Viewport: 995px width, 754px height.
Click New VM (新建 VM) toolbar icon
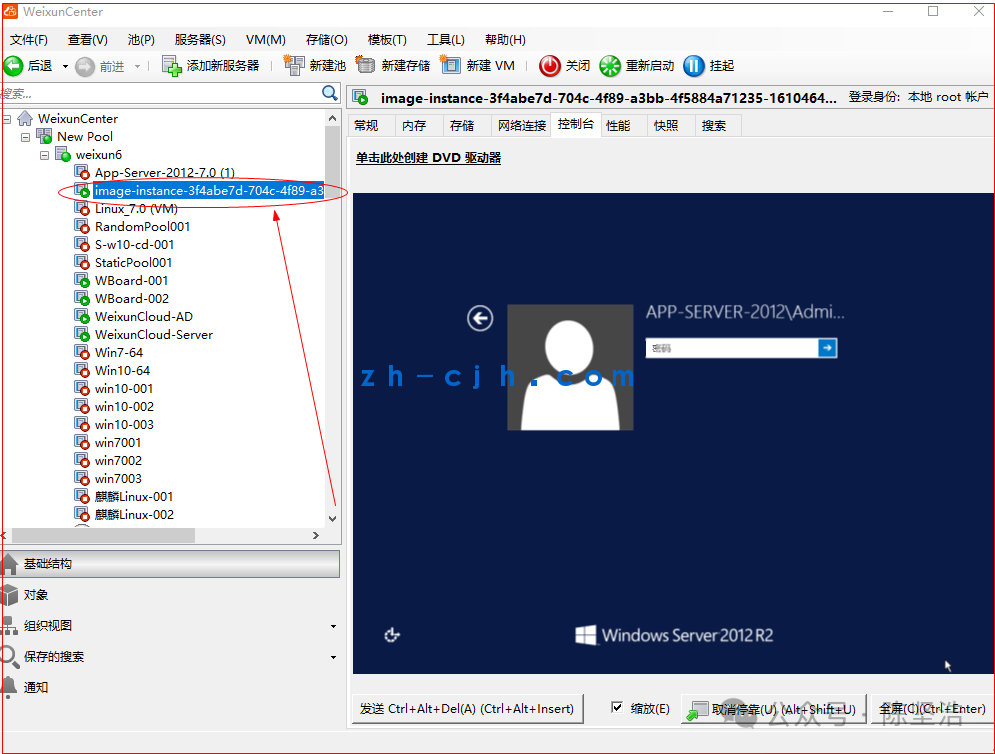[x=451, y=65]
